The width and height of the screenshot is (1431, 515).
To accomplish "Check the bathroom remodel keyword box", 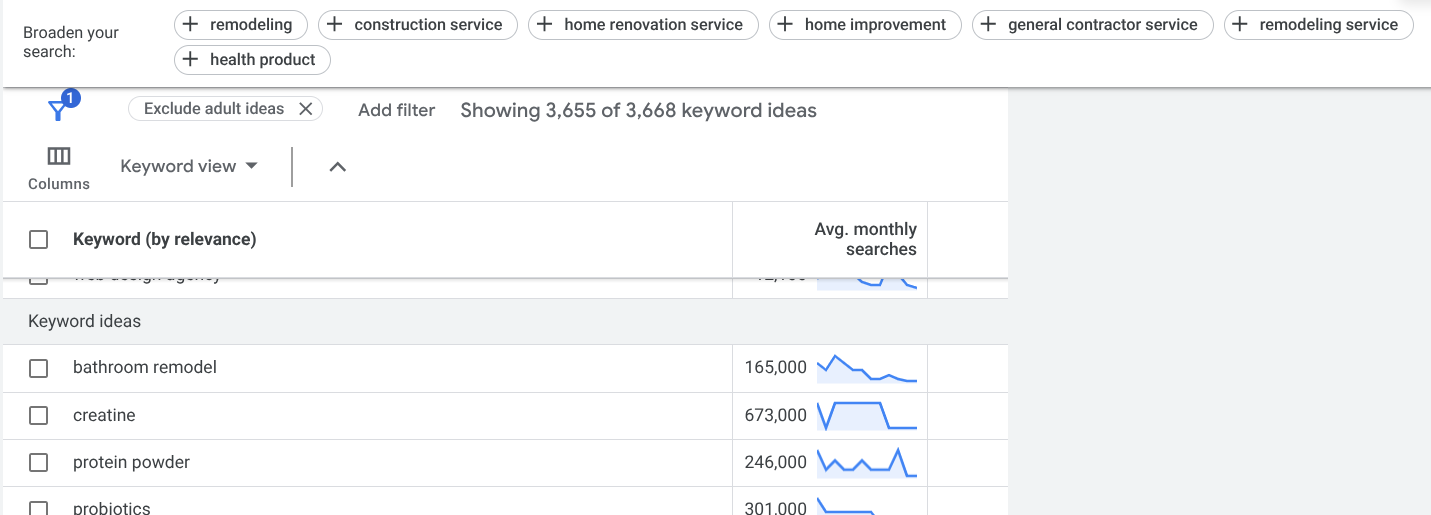I will pos(39,368).
